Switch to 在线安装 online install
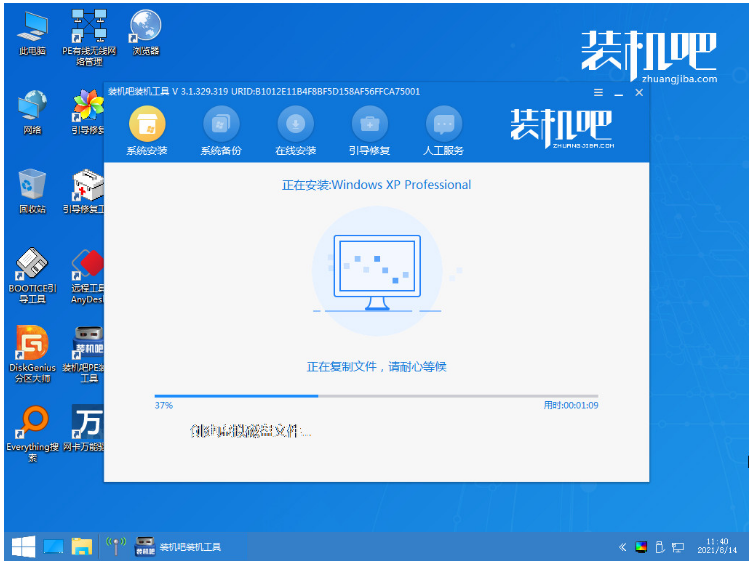The image size is (751, 567). pyautogui.click(x=296, y=131)
